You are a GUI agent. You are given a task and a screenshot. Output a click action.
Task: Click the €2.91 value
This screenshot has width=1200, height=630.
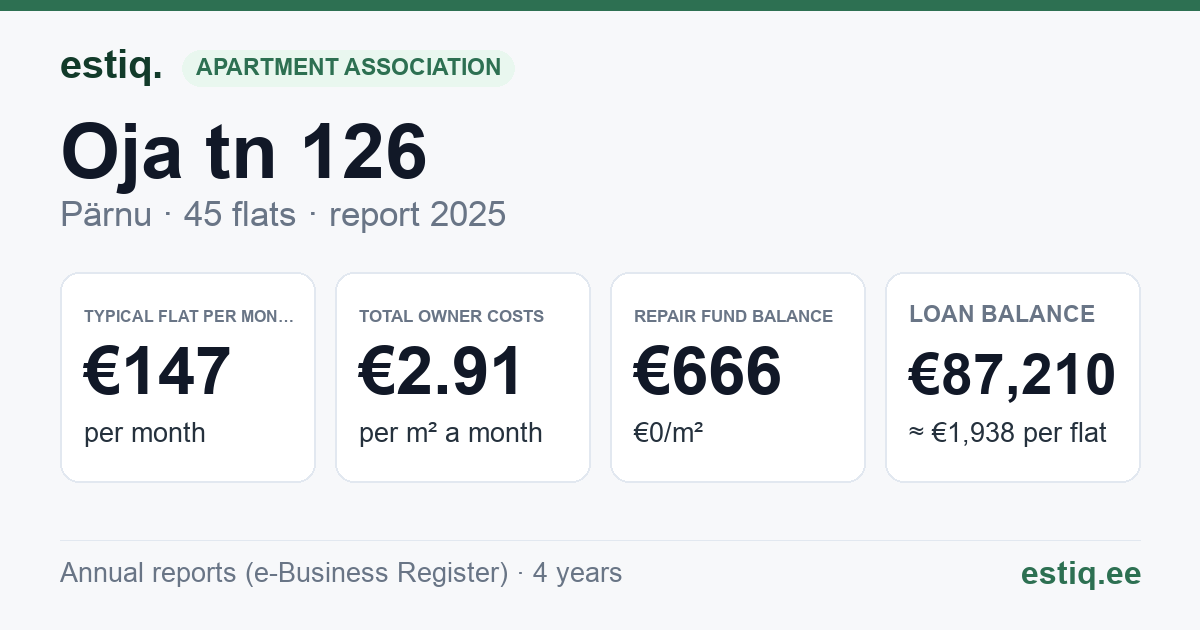coord(441,371)
